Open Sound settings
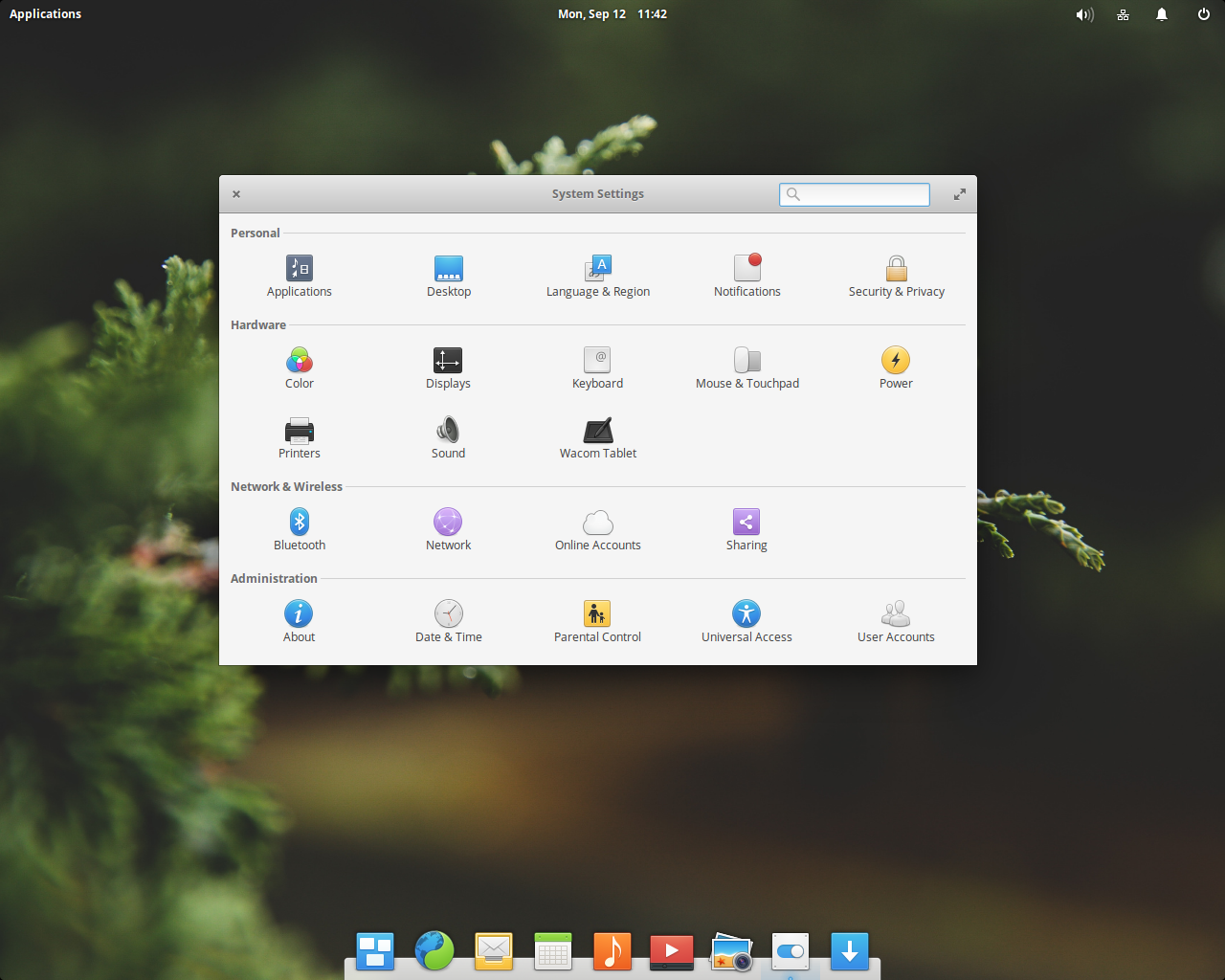The height and width of the screenshot is (980, 1225). point(449,439)
